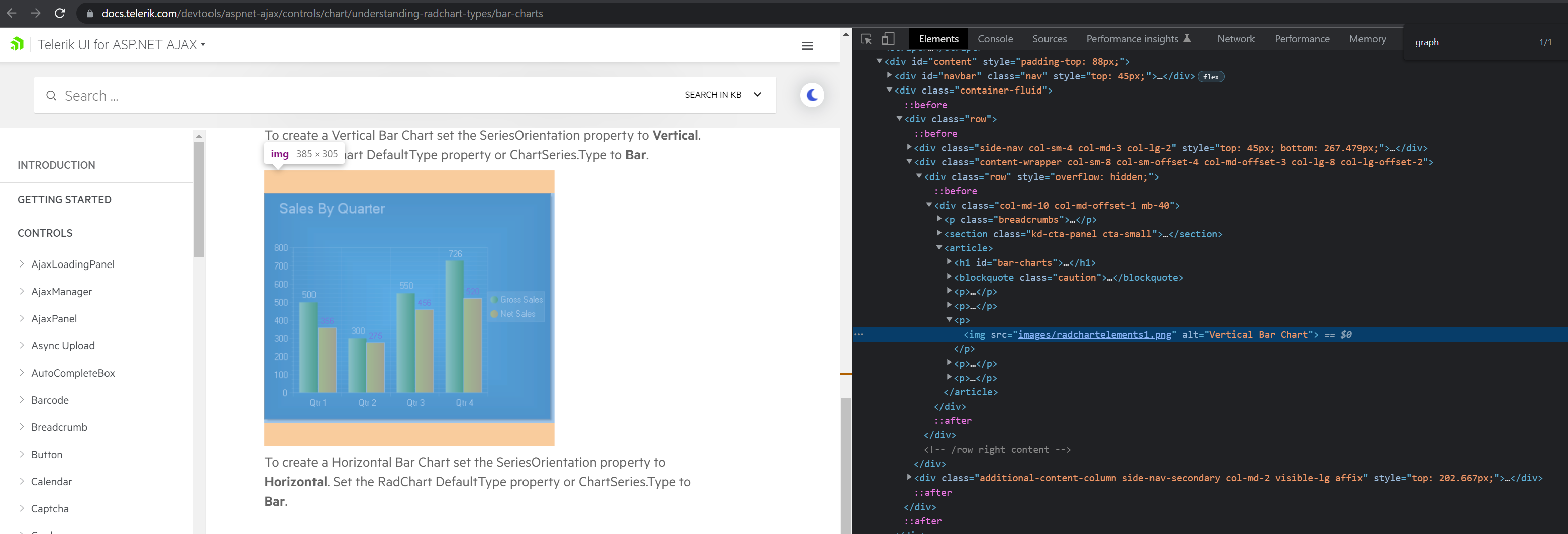The image size is (1568, 534).
Task: Open the Performance insights tab
Action: point(1137,39)
